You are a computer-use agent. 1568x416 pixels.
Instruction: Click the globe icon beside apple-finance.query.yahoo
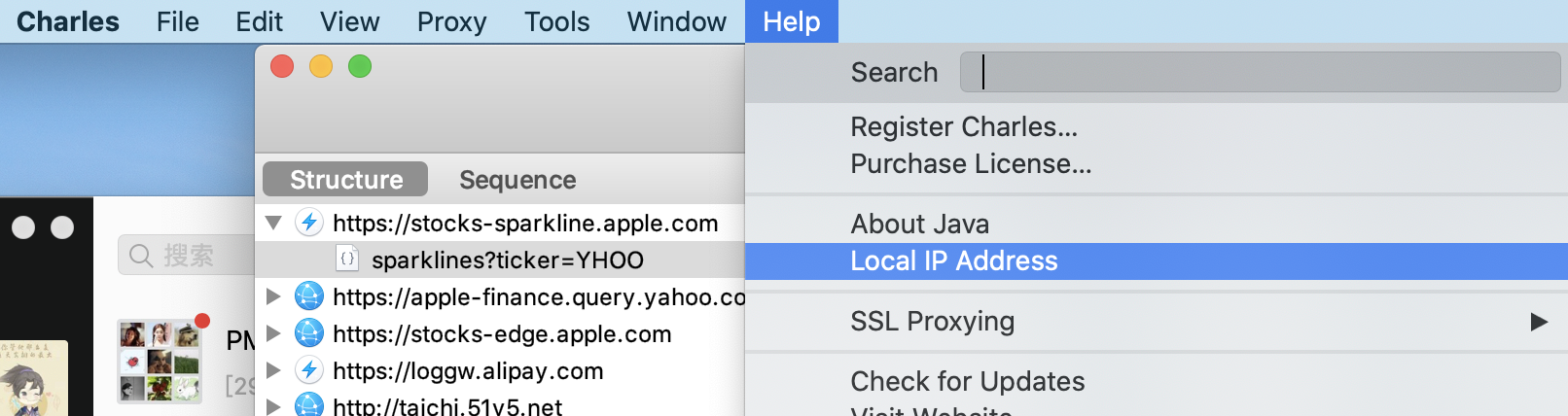tap(309, 296)
